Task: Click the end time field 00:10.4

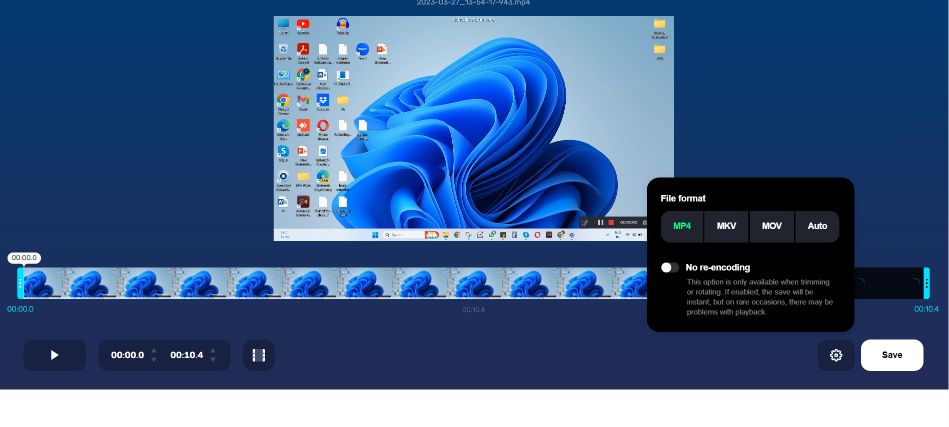Action: [x=186, y=355]
